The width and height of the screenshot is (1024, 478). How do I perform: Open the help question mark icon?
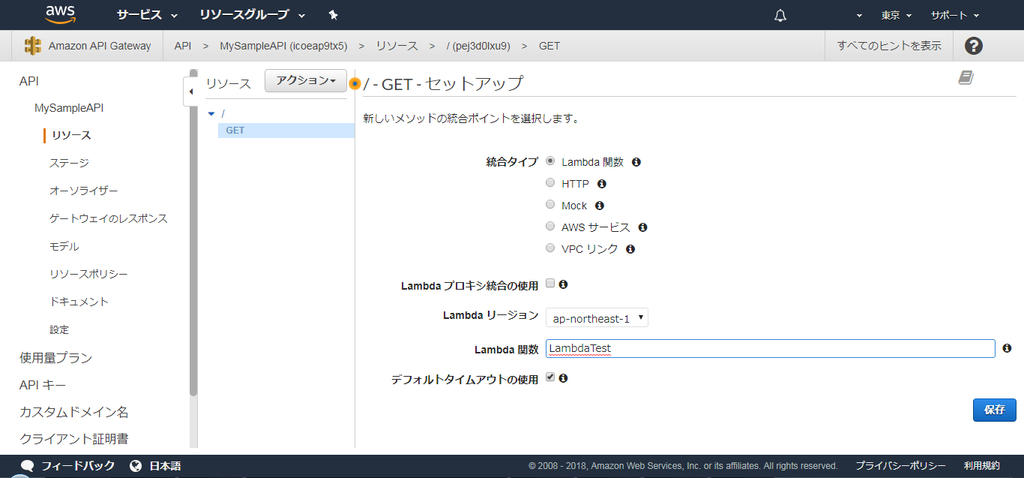click(973, 46)
